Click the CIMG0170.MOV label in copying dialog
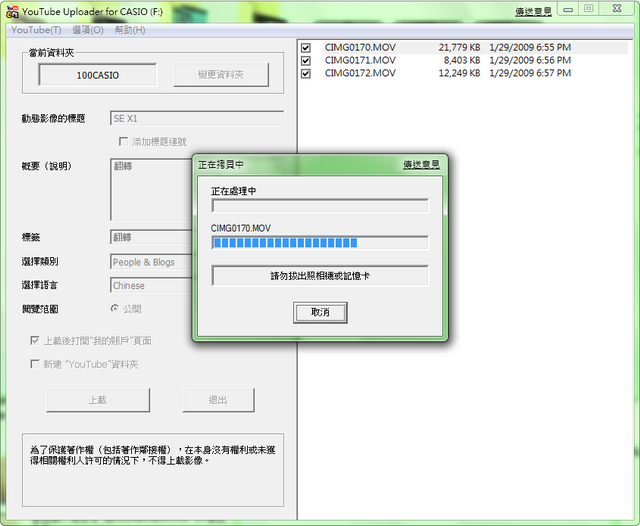Image resolution: width=640 pixels, height=526 pixels. [240, 228]
